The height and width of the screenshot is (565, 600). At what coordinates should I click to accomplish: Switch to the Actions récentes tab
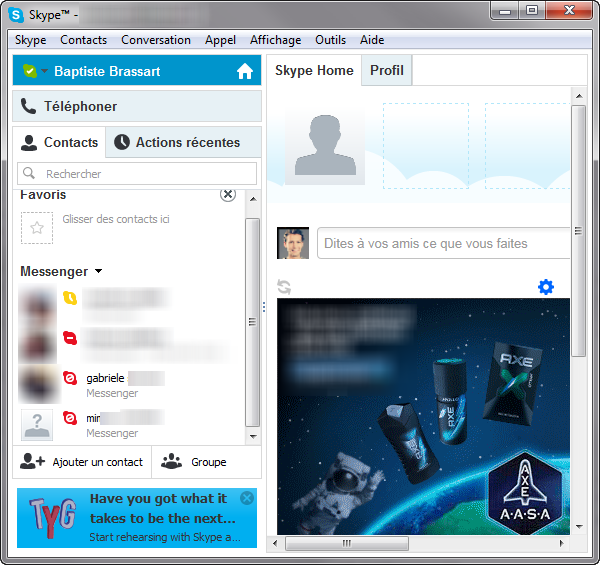point(184,142)
